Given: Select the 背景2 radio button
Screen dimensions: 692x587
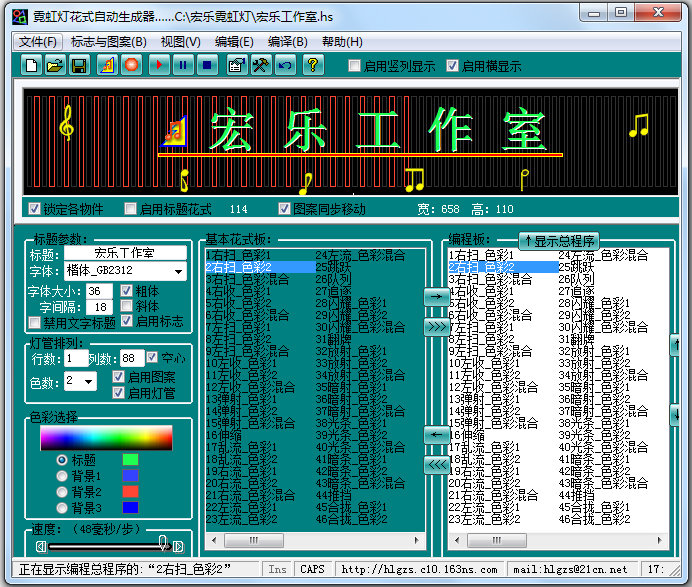Looking at the screenshot, I should 62,491.
